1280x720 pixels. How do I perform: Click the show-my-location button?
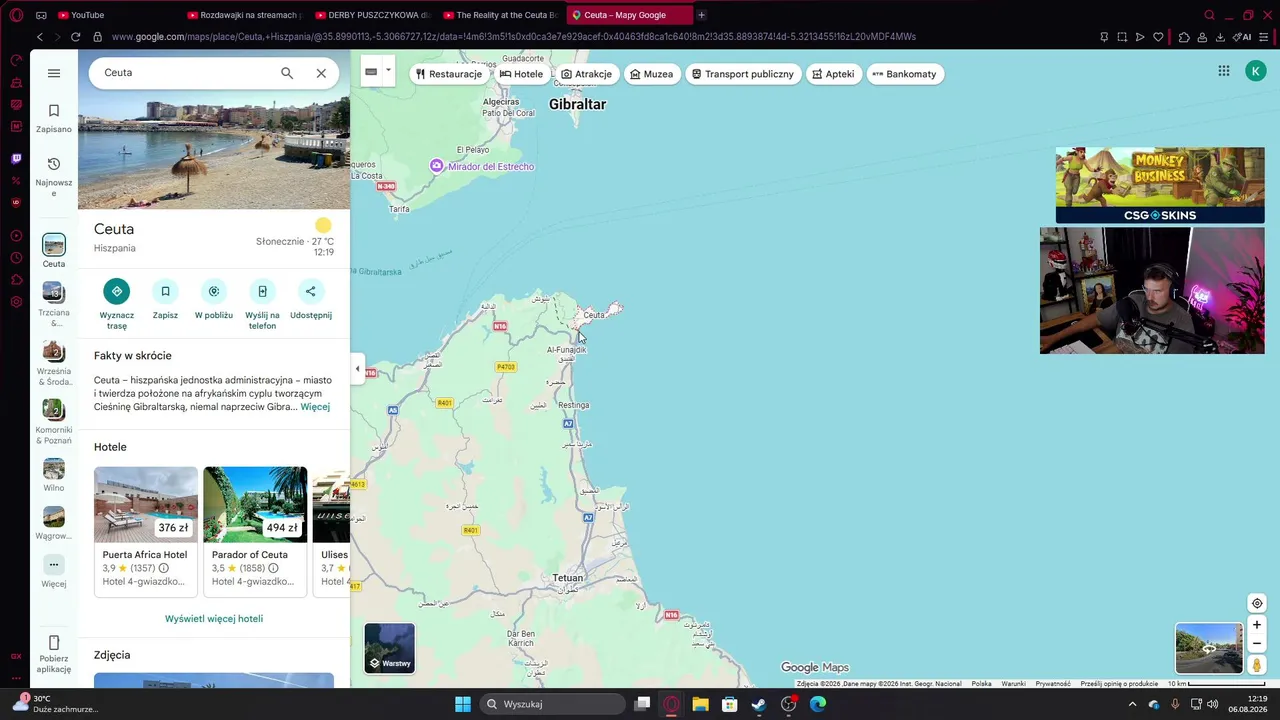[1257, 603]
